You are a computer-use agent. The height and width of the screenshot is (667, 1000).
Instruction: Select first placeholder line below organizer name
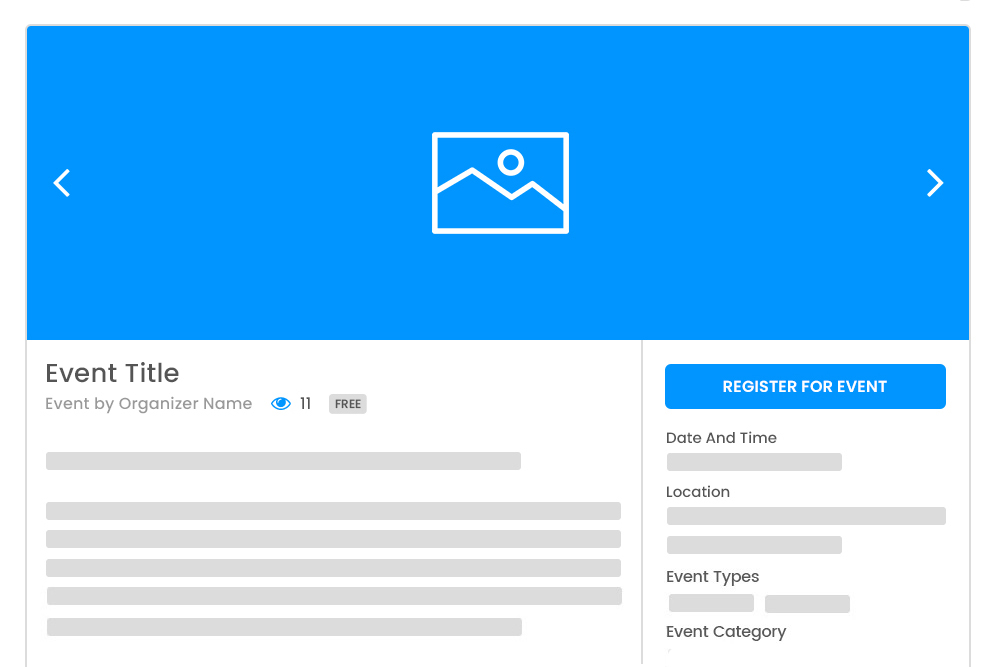283,461
